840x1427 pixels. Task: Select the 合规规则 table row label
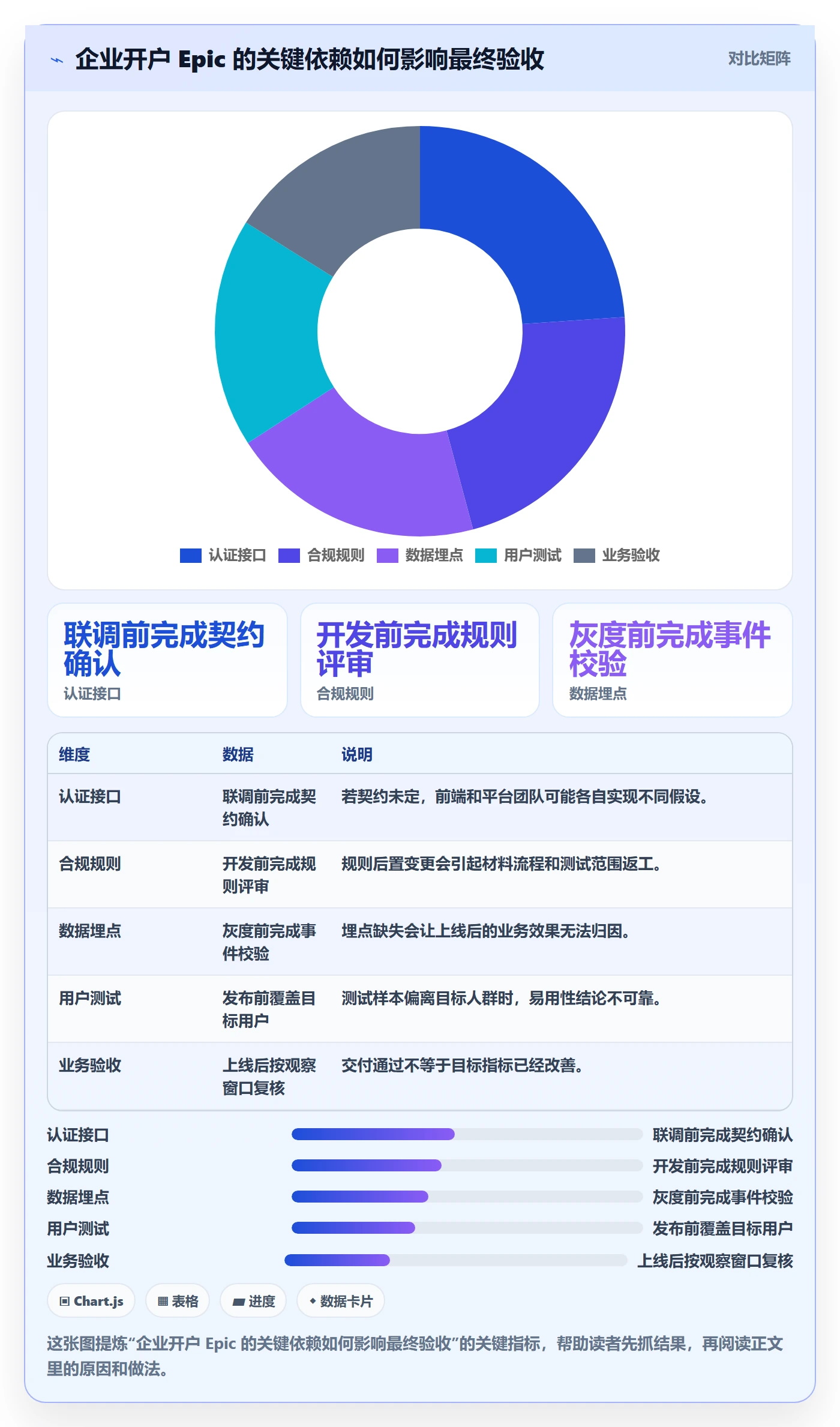pos(90,864)
